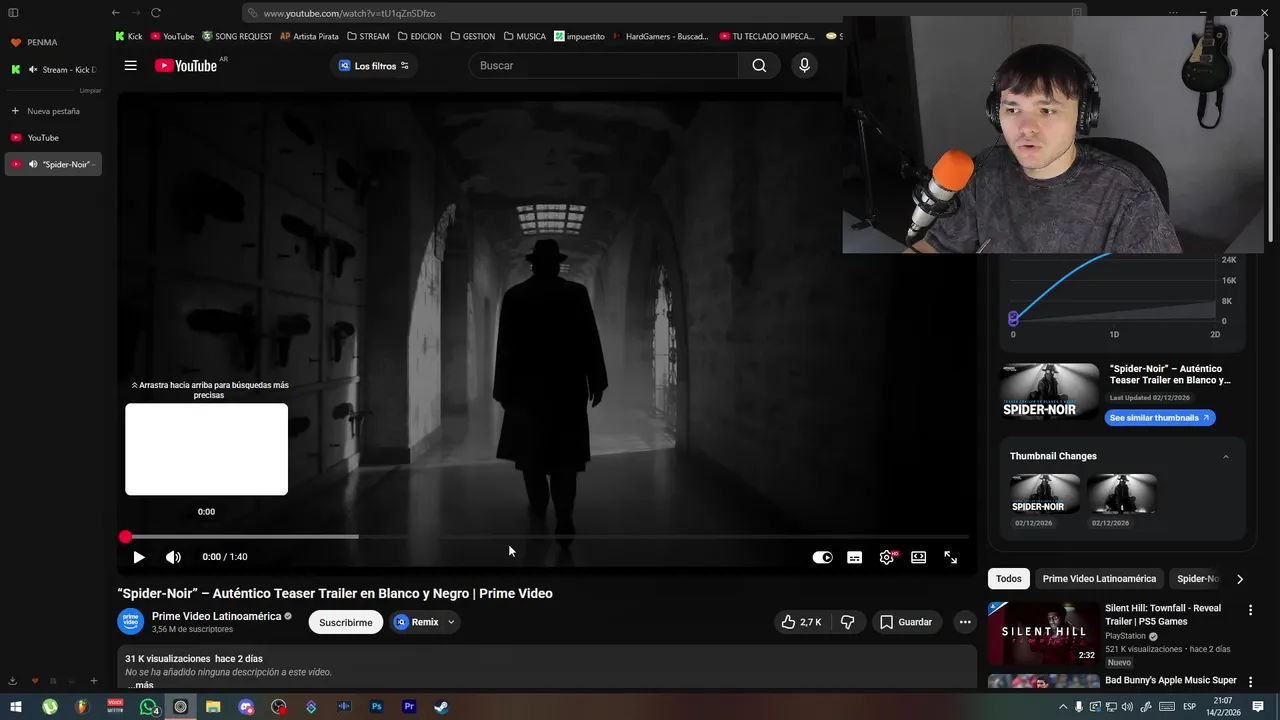Image resolution: width=1280 pixels, height=720 pixels.
Task: Enter fullscreen mode in the player
Action: (x=951, y=557)
